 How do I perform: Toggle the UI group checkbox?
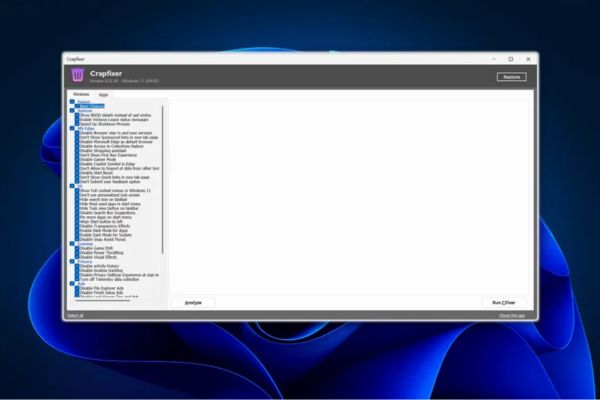(72, 186)
